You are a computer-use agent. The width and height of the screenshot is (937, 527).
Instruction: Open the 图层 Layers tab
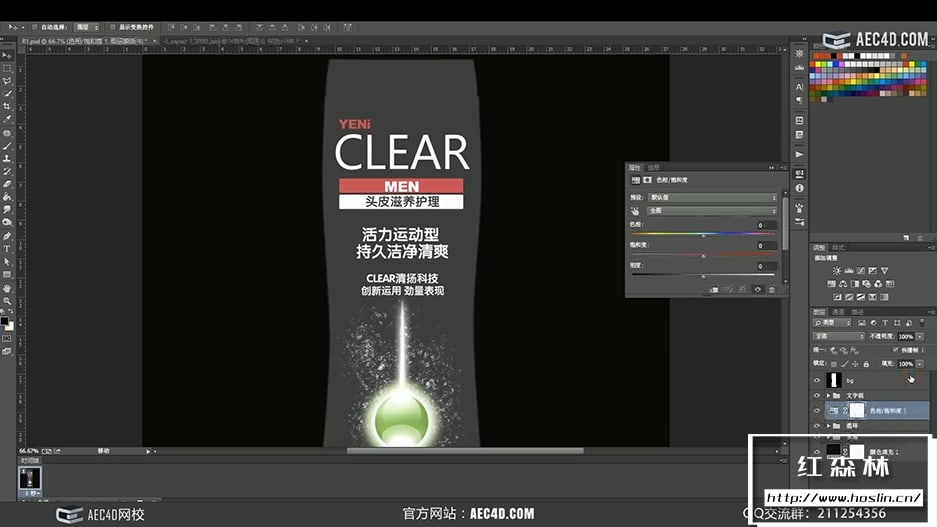pyautogui.click(x=819, y=312)
